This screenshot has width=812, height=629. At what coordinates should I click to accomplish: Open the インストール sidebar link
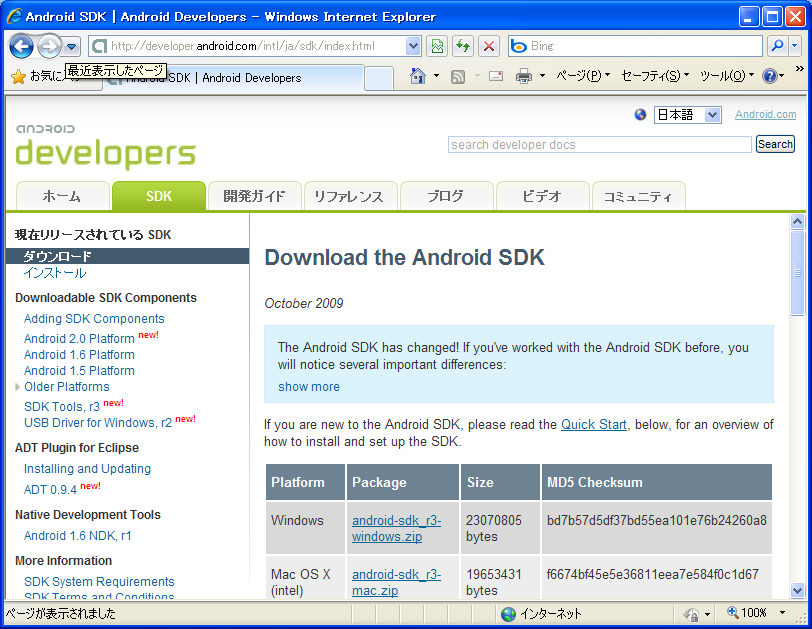pyautogui.click(x=55, y=273)
